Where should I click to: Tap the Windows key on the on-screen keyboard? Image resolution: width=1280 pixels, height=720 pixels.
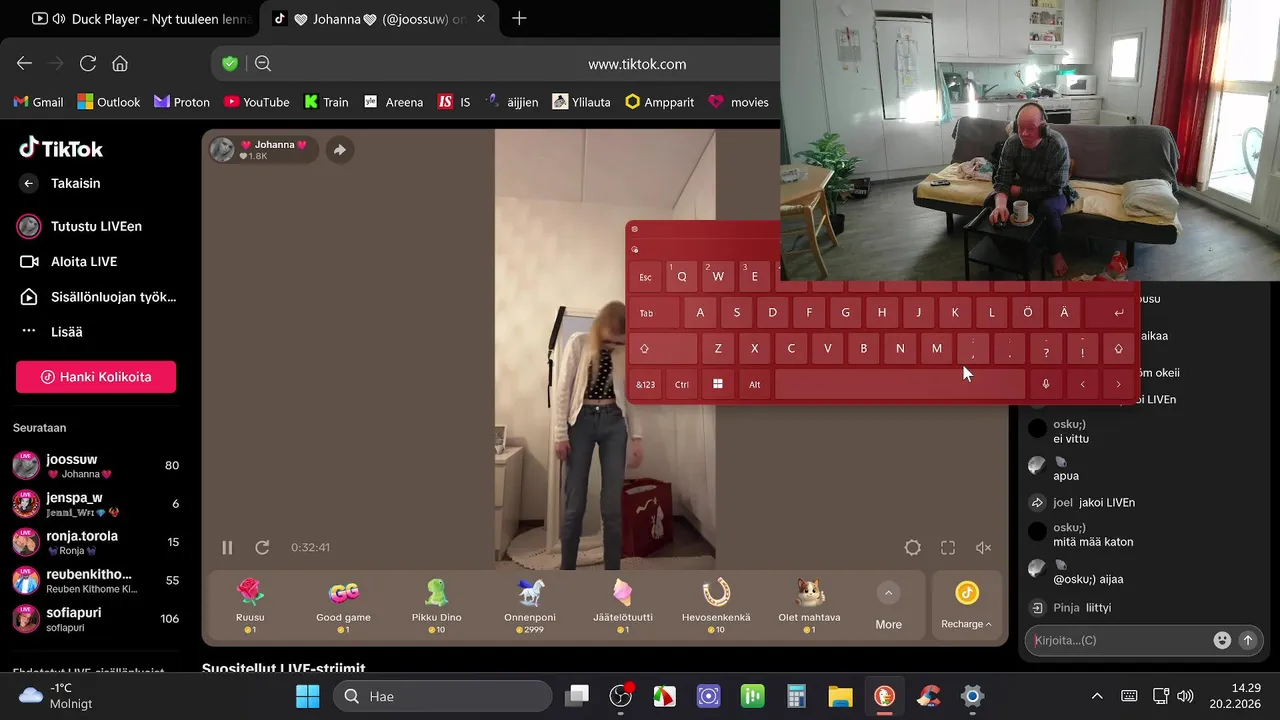tap(718, 384)
